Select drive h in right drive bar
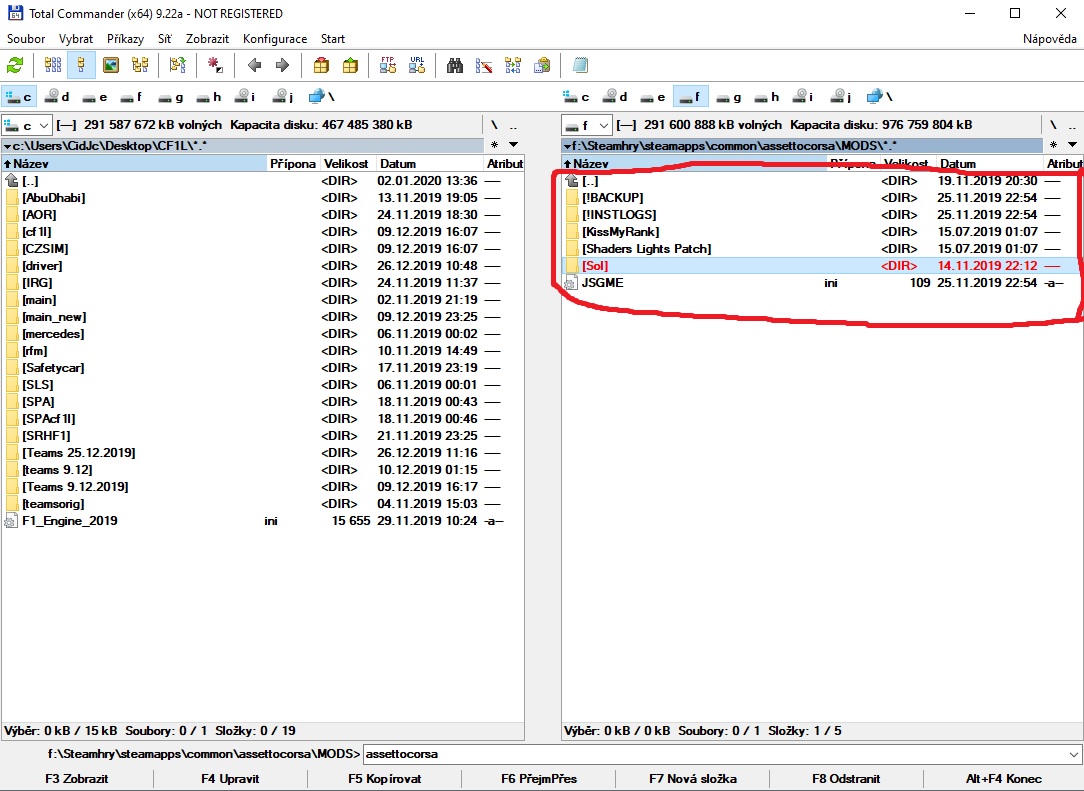 tap(766, 97)
